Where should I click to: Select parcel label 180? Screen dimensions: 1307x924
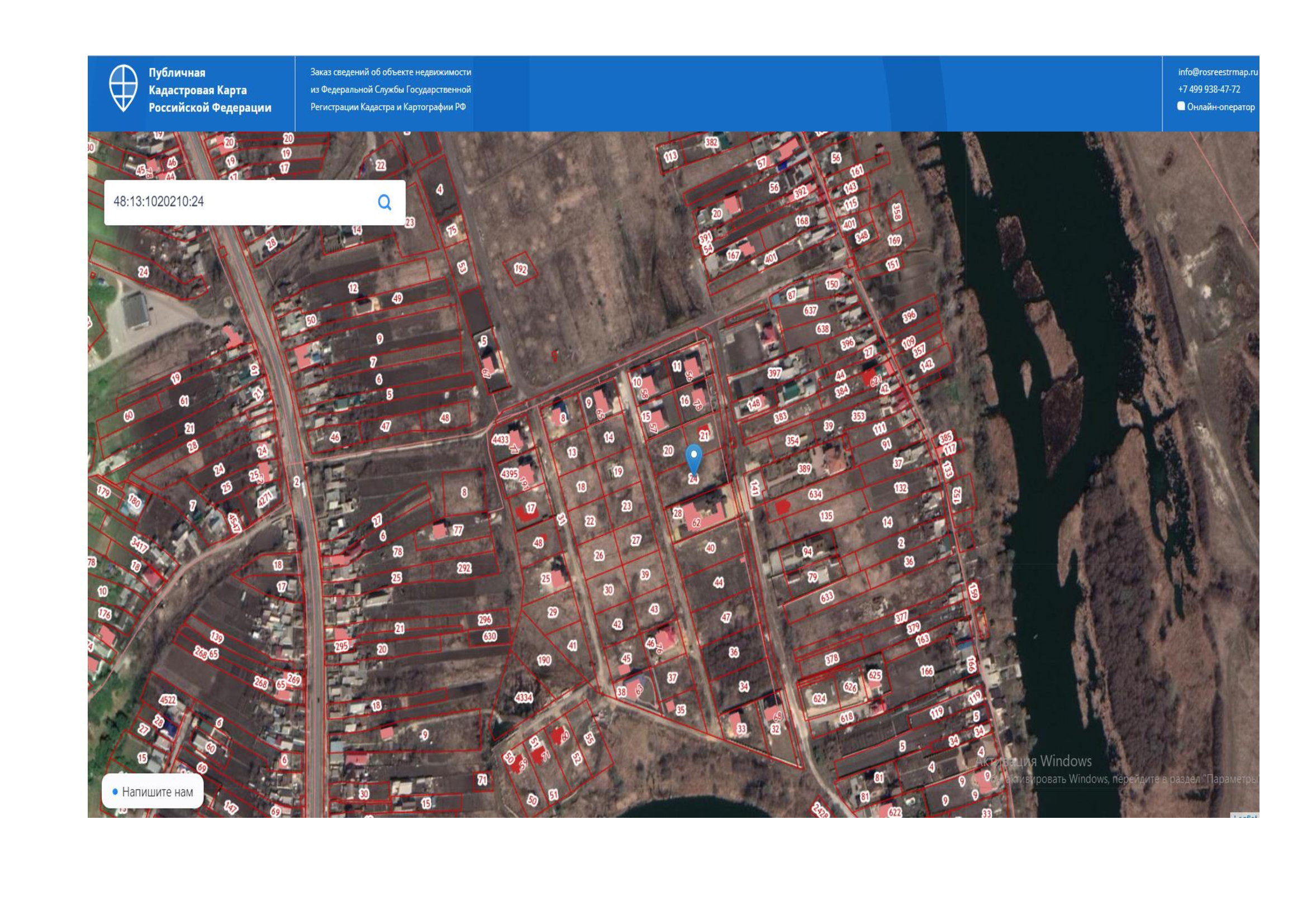(x=134, y=501)
